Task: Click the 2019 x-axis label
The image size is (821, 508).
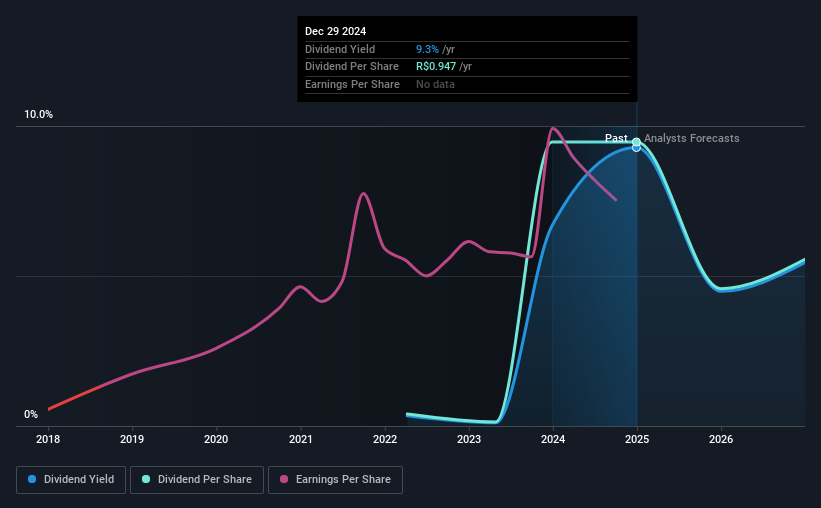Action: 132,439
